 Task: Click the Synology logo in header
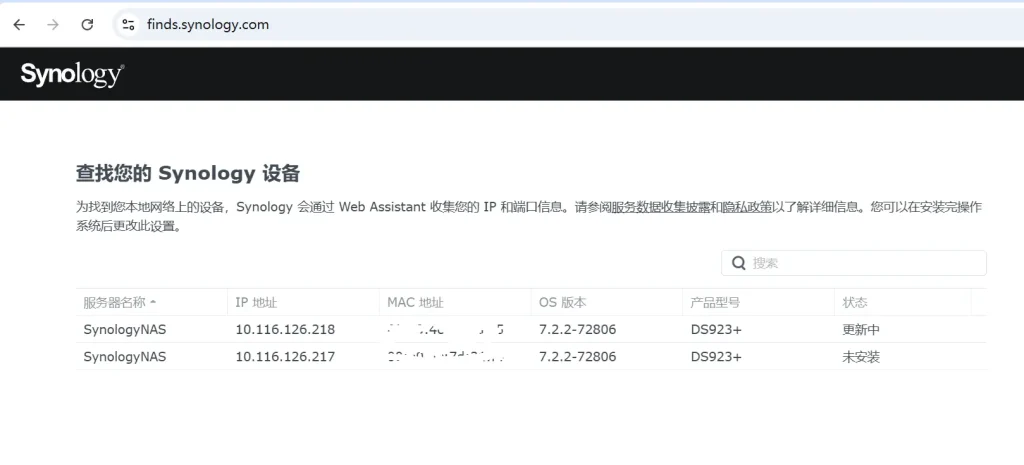tap(72, 75)
